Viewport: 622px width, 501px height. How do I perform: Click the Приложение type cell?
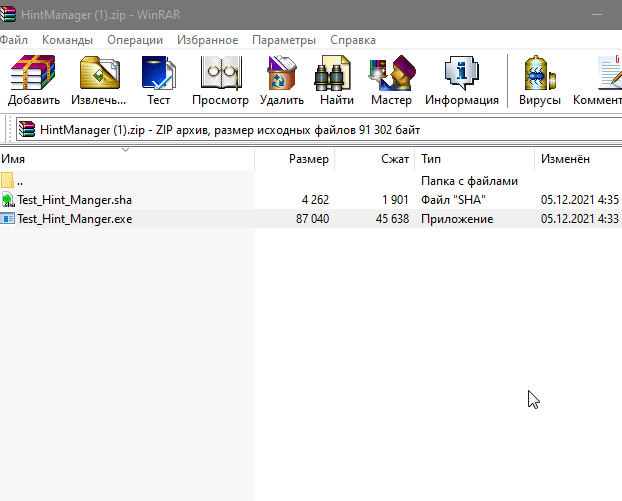coord(457,219)
